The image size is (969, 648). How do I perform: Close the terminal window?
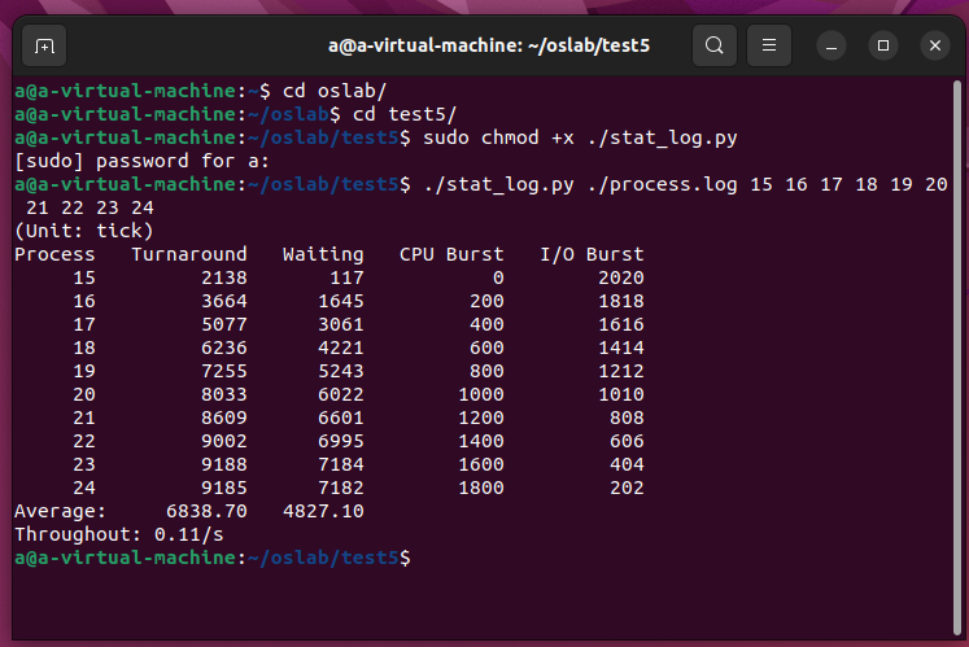935,46
